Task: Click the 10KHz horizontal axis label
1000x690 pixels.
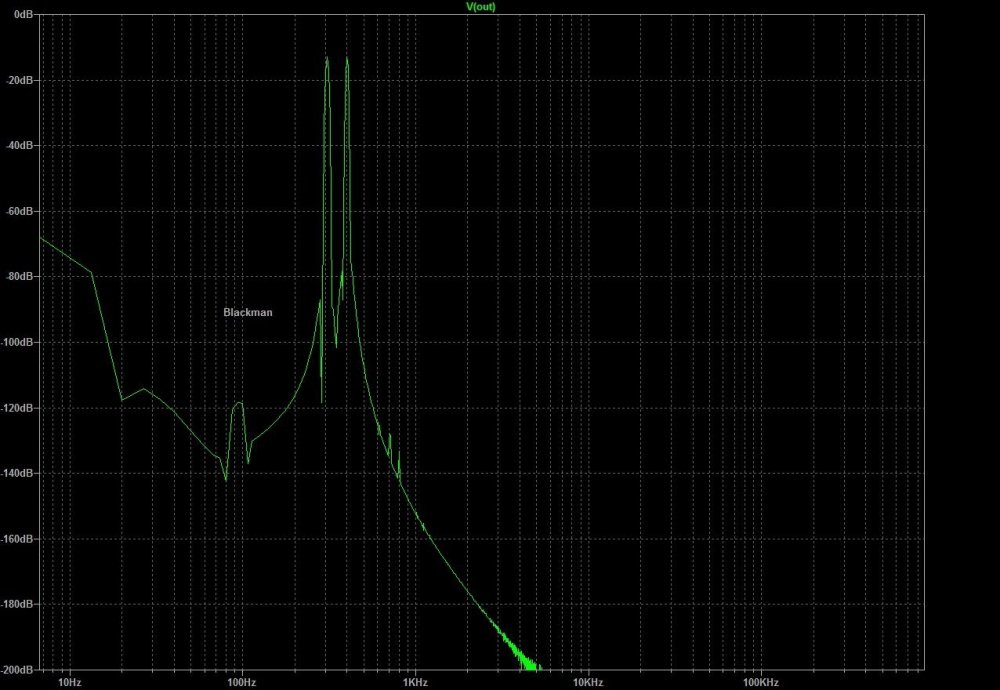Action: [588, 682]
